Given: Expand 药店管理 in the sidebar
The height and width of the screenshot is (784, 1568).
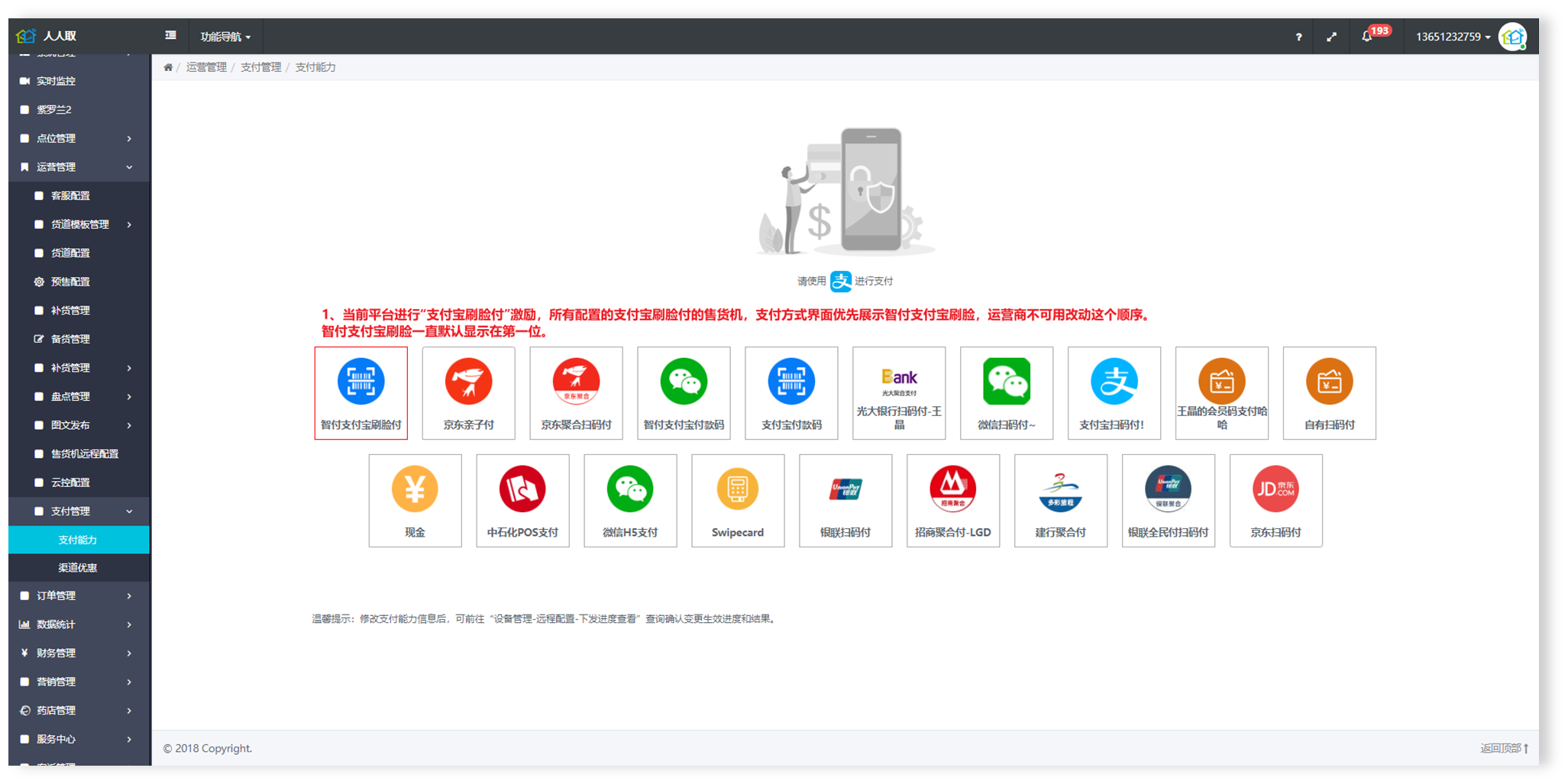Looking at the screenshot, I should [x=79, y=710].
